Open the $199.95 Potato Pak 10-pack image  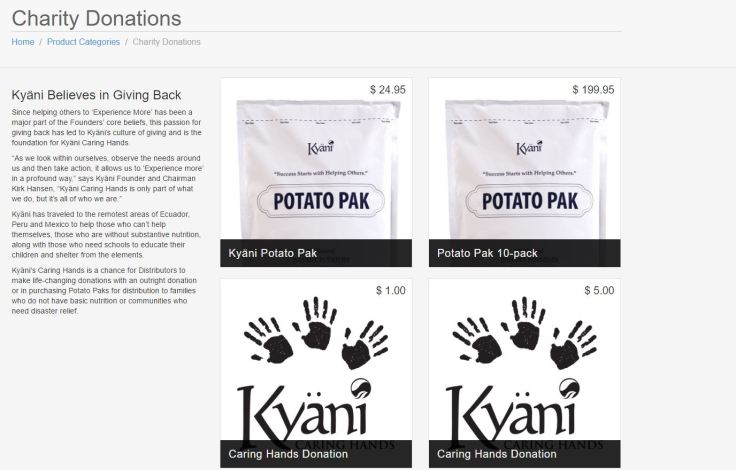(x=524, y=169)
